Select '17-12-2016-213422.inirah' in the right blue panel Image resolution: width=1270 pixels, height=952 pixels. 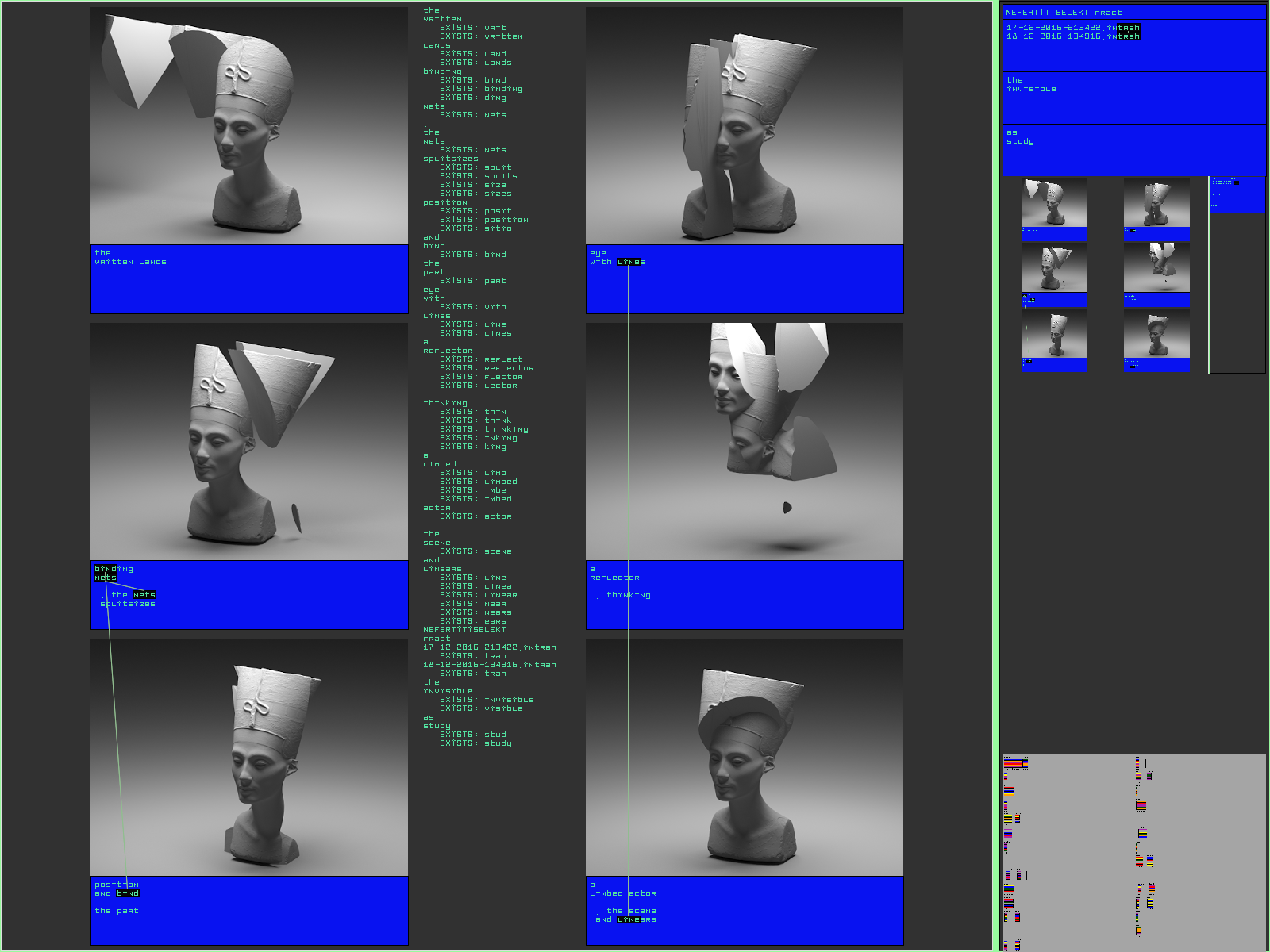[x=1073, y=28]
